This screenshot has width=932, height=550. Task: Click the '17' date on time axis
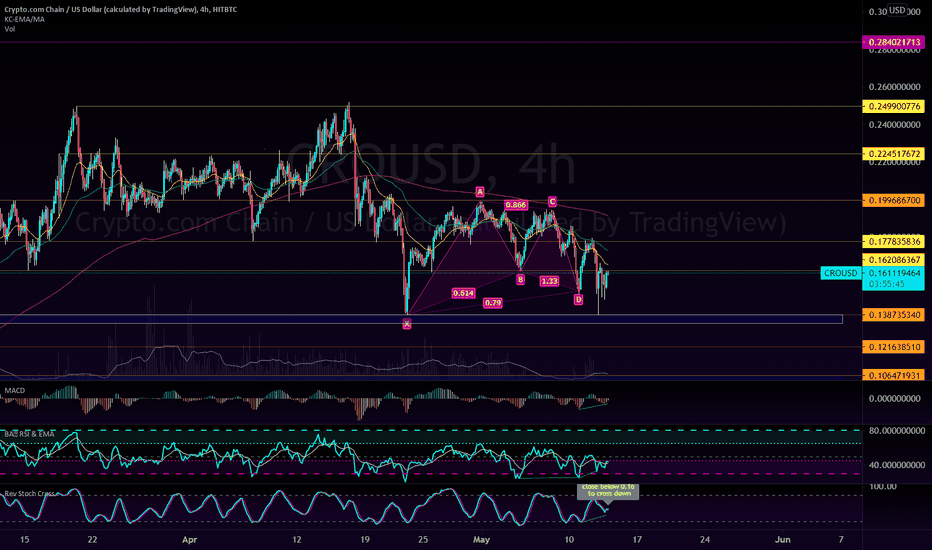tap(637, 540)
